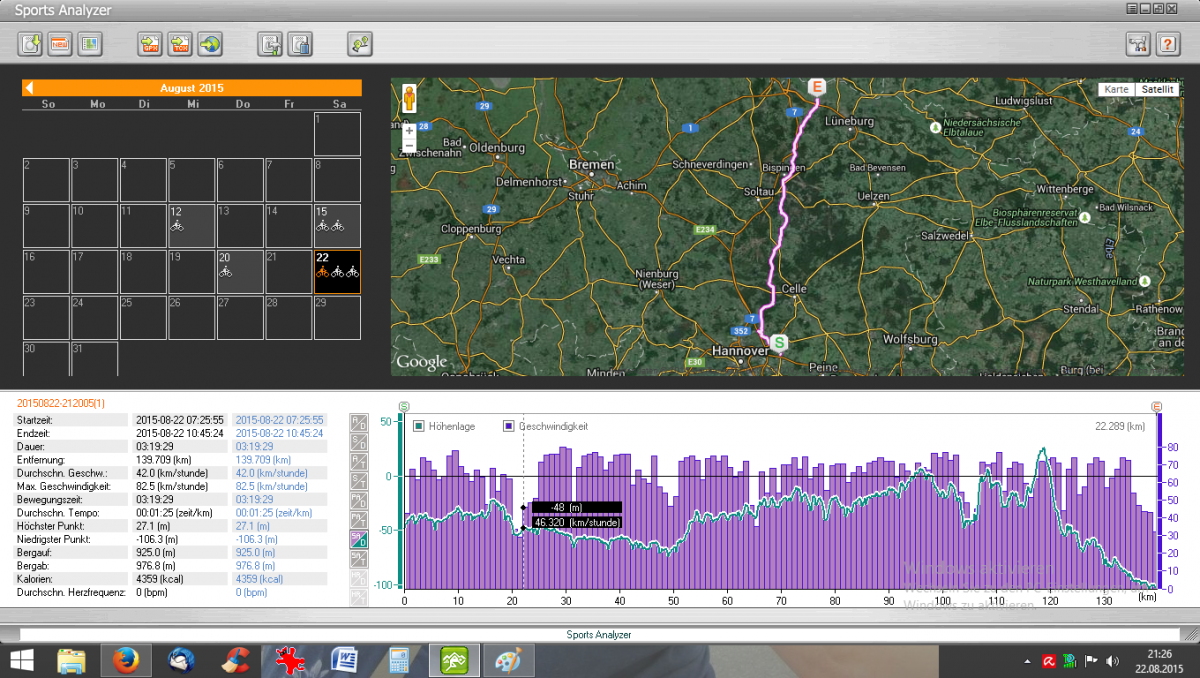The image size is (1200, 678).
Task: Open Microsoft Word from the taskbar
Action: click(x=344, y=660)
